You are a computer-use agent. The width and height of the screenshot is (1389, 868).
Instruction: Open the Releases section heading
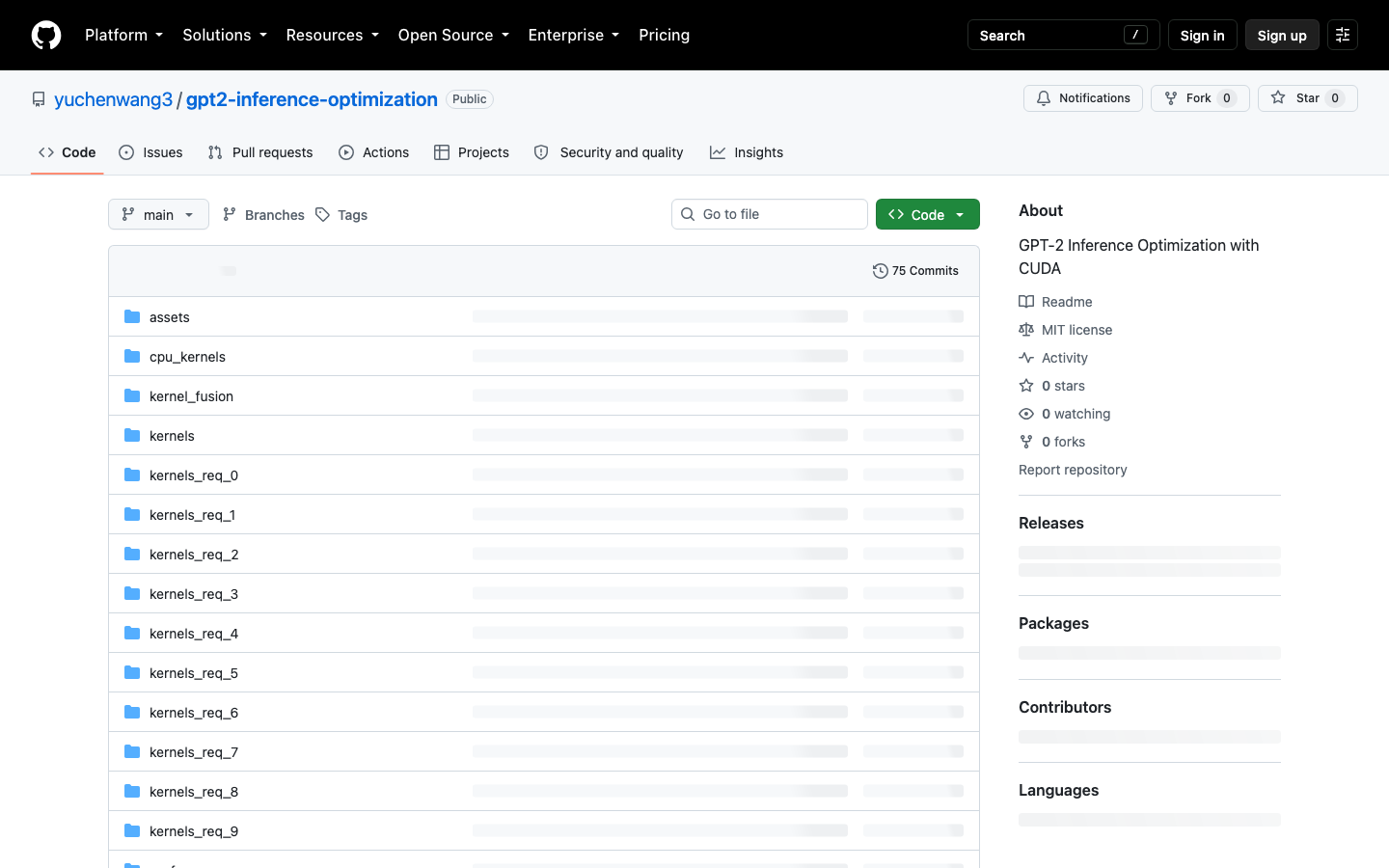tap(1051, 523)
